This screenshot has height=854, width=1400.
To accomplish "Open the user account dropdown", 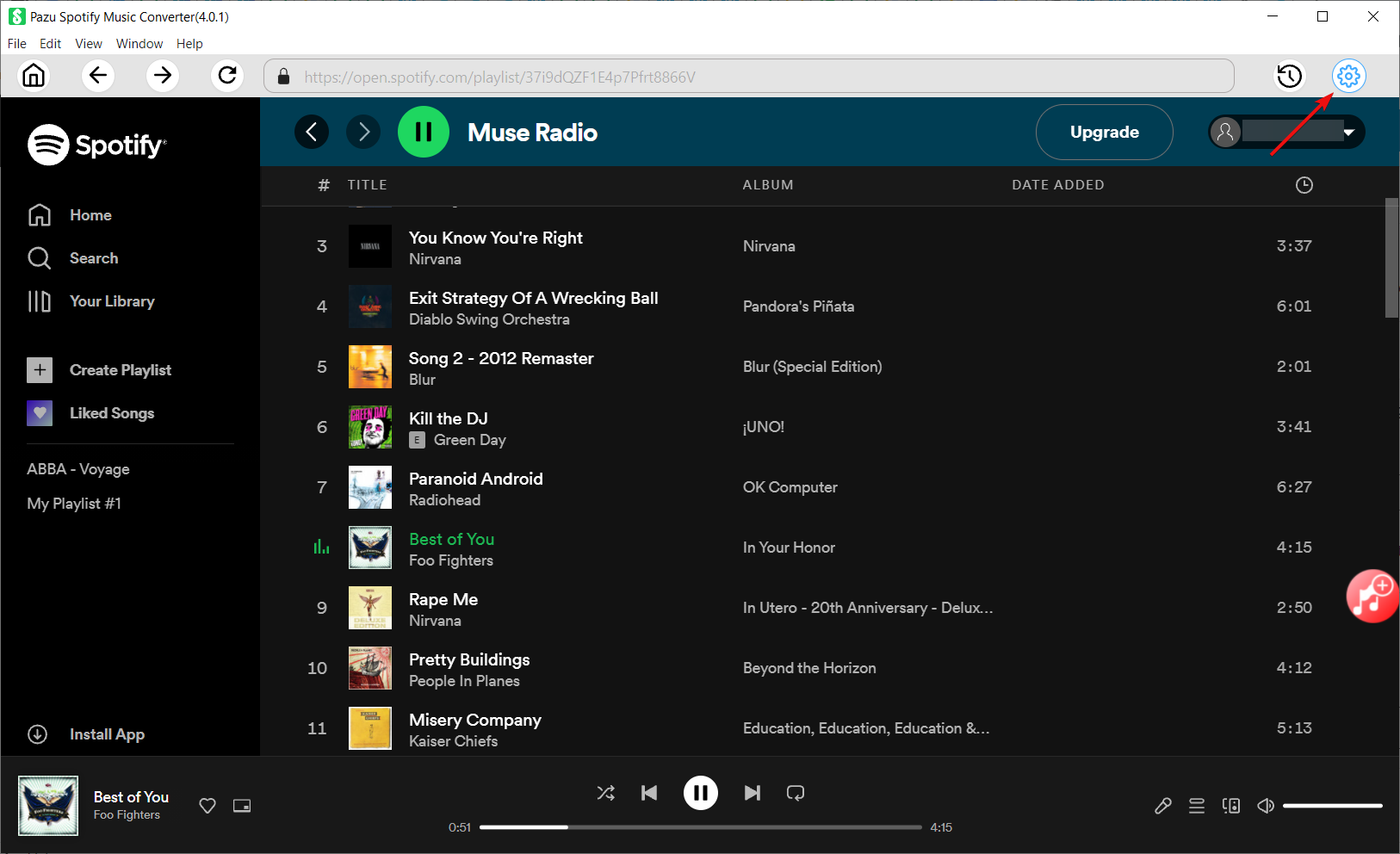I will (1286, 132).
